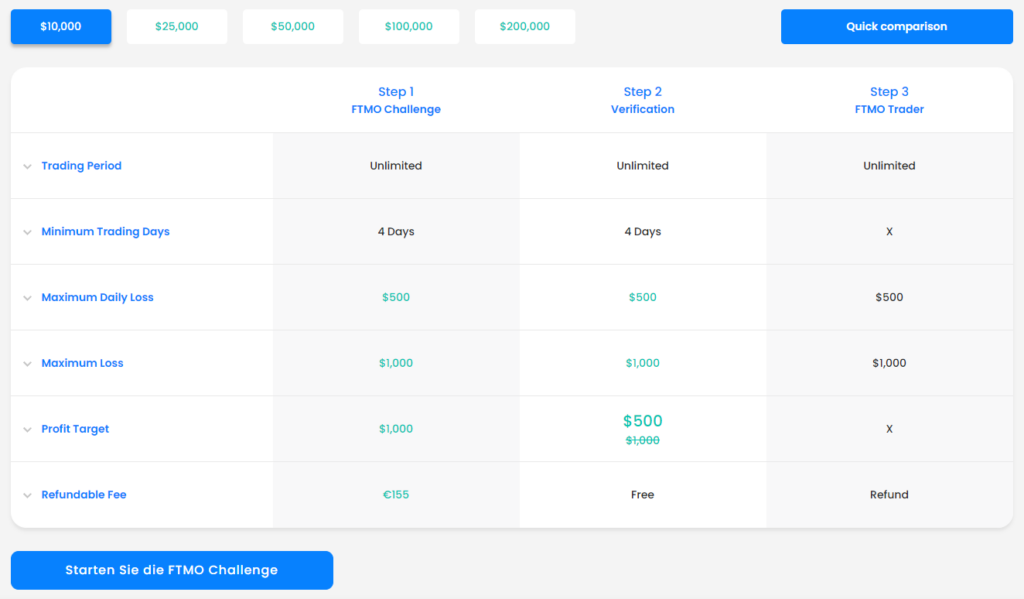The height and width of the screenshot is (599, 1024).
Task: Expand the Profit Target row chevron
Action: tap(27, 430)
